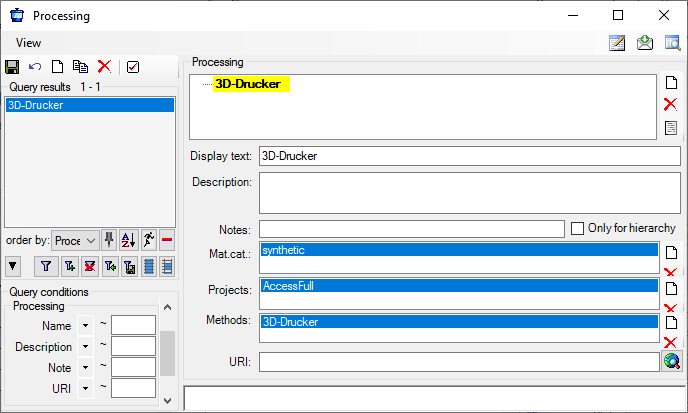Enable the Only for hierarchy checkbox

(577, 229)
